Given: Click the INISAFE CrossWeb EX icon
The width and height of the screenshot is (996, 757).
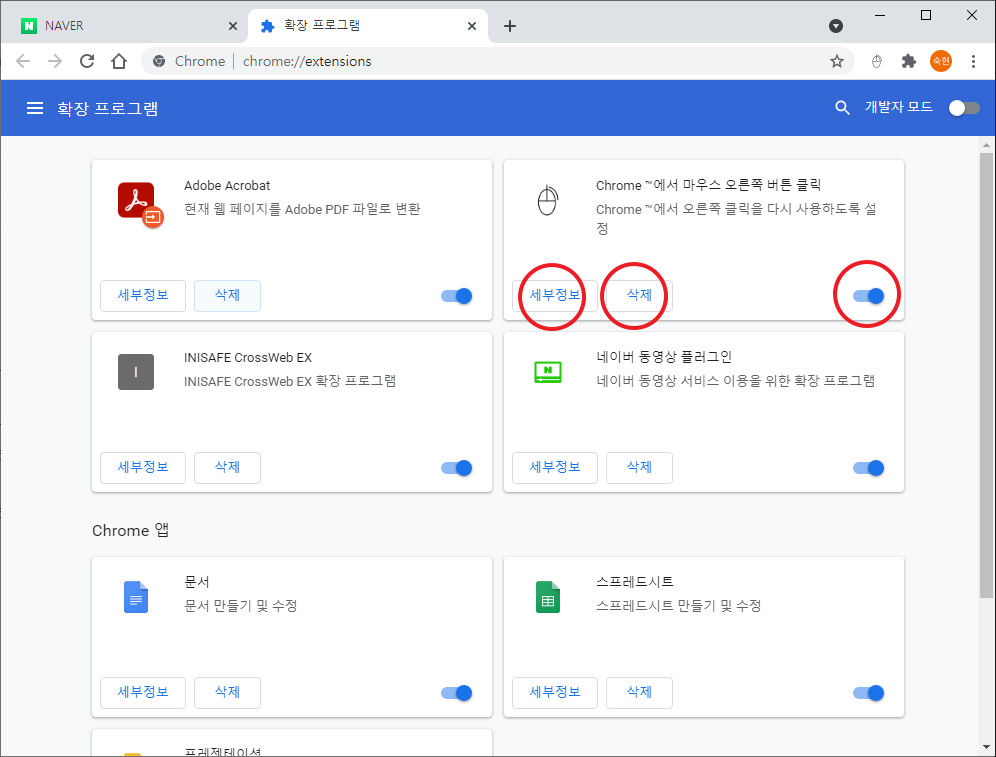Looking at the screenshot, I should [136, 372].
